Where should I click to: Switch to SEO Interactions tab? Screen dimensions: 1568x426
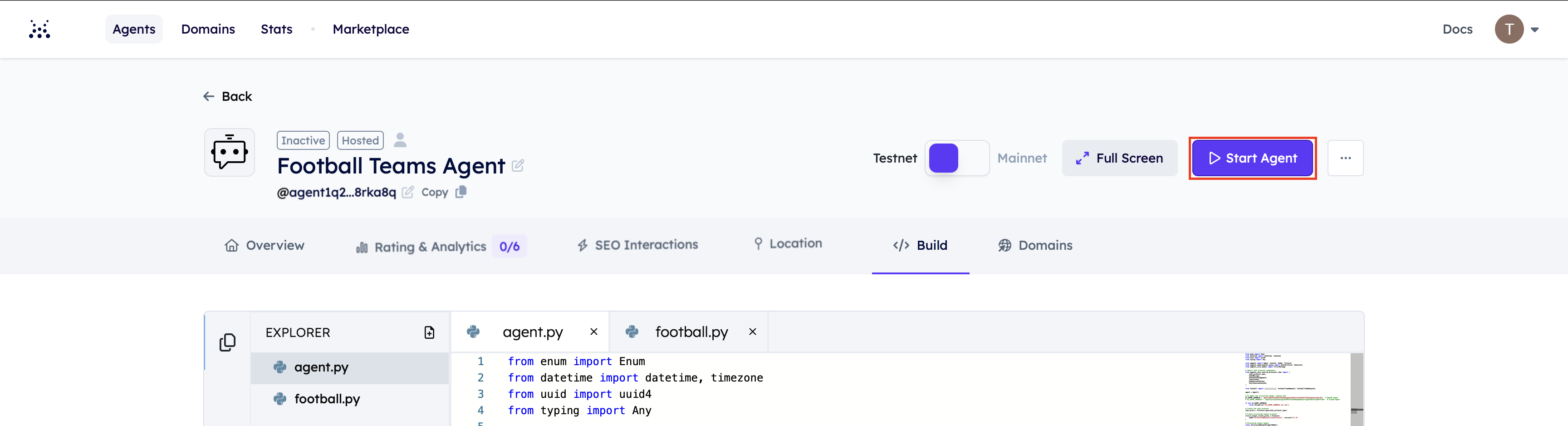637,244
